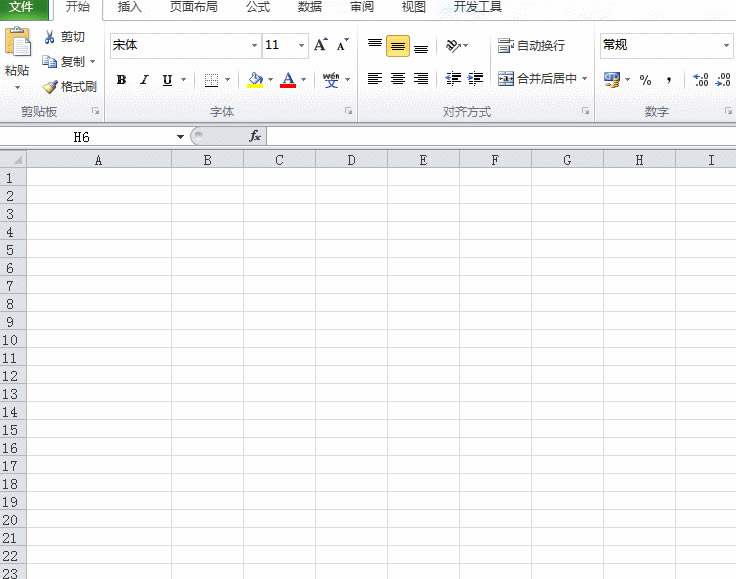
Task: Open the font name dropdown 宋体
Action: (254, 46)
